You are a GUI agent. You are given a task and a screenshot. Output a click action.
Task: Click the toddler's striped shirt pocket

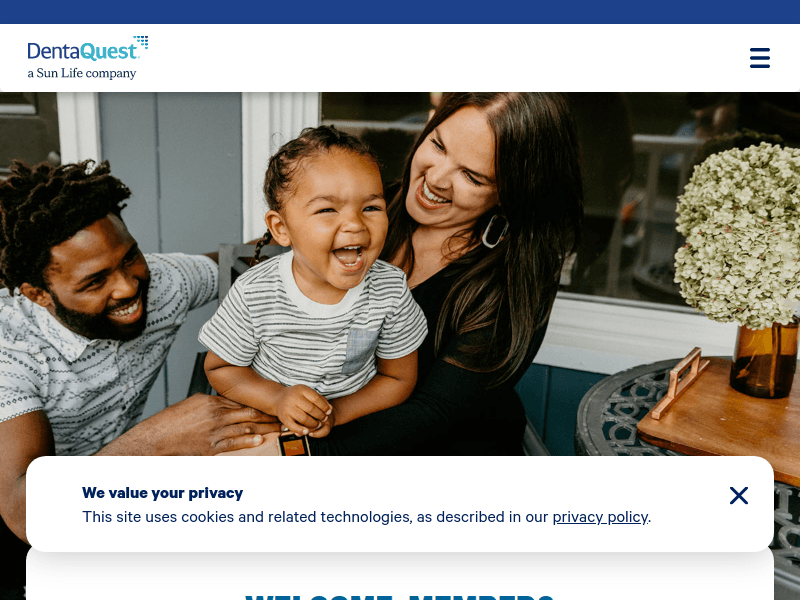point(360,351)
